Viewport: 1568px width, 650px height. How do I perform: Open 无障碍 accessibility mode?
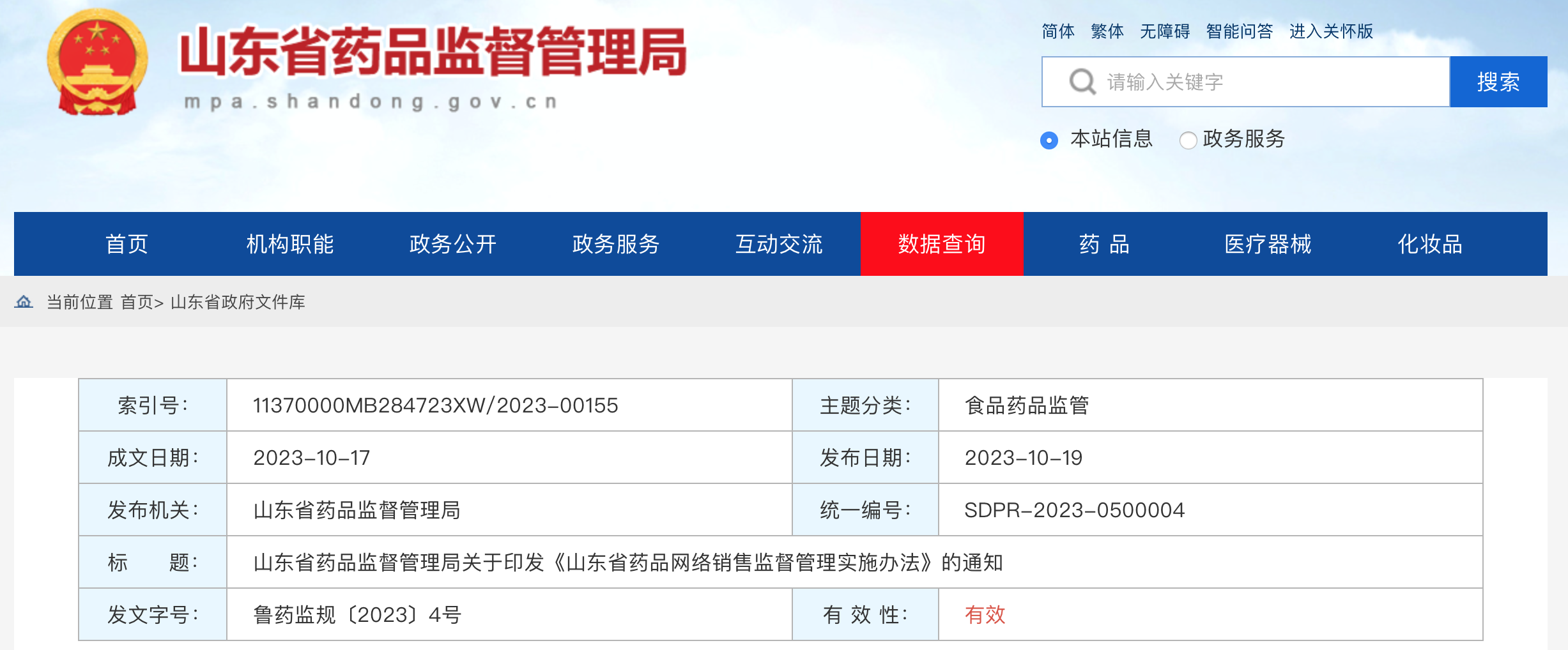[x=1165, y=31]
